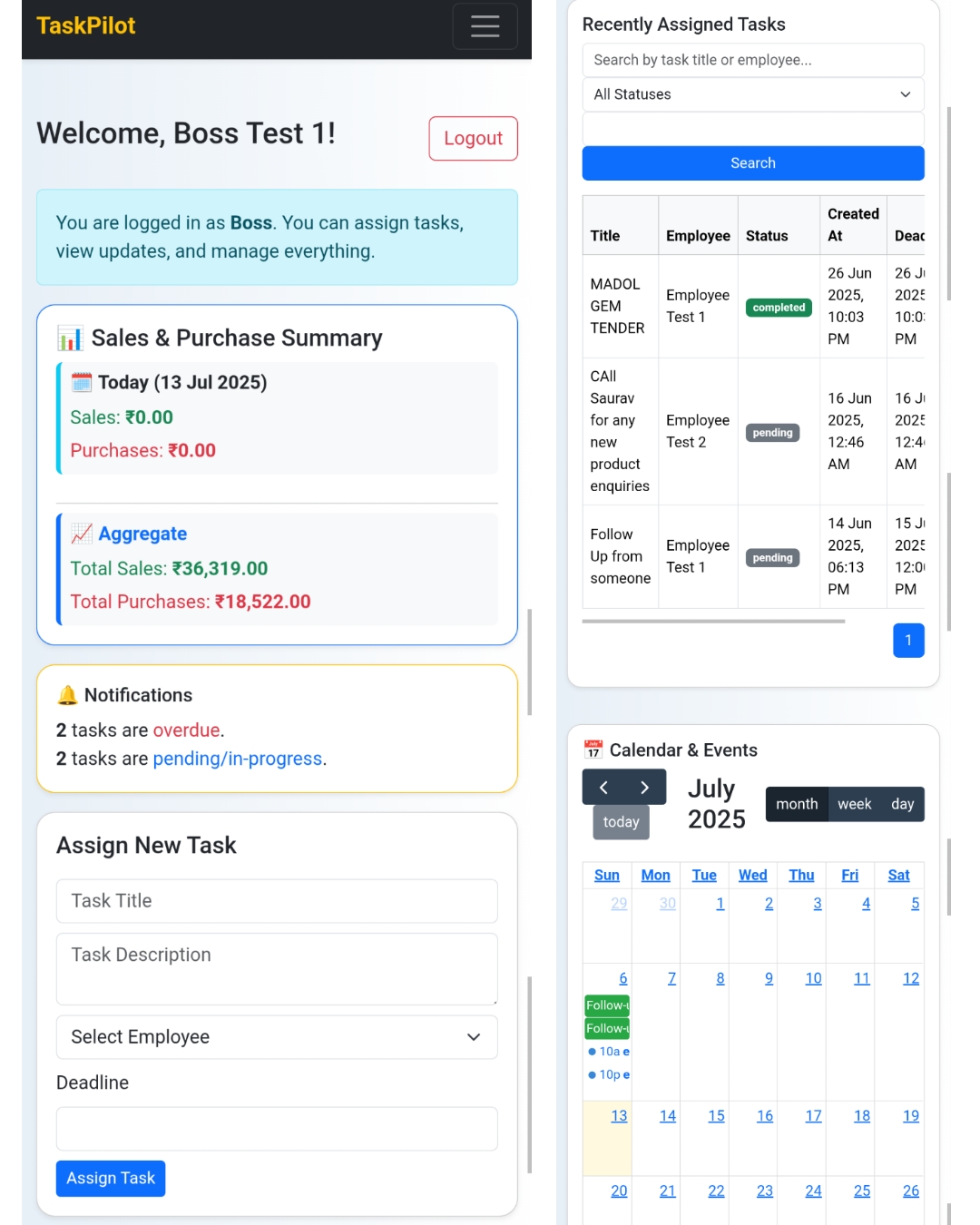
Task: Select the Follow Up from someone task
Action: (621, 556)
